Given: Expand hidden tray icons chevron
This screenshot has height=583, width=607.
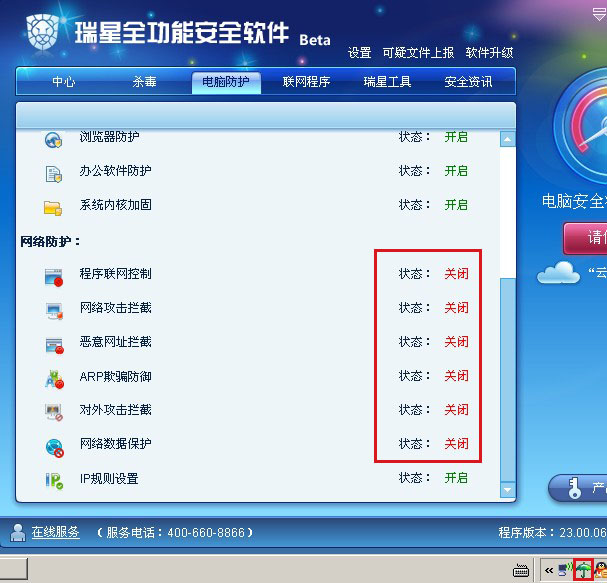Looking at the screenshot, I should 549,570.
